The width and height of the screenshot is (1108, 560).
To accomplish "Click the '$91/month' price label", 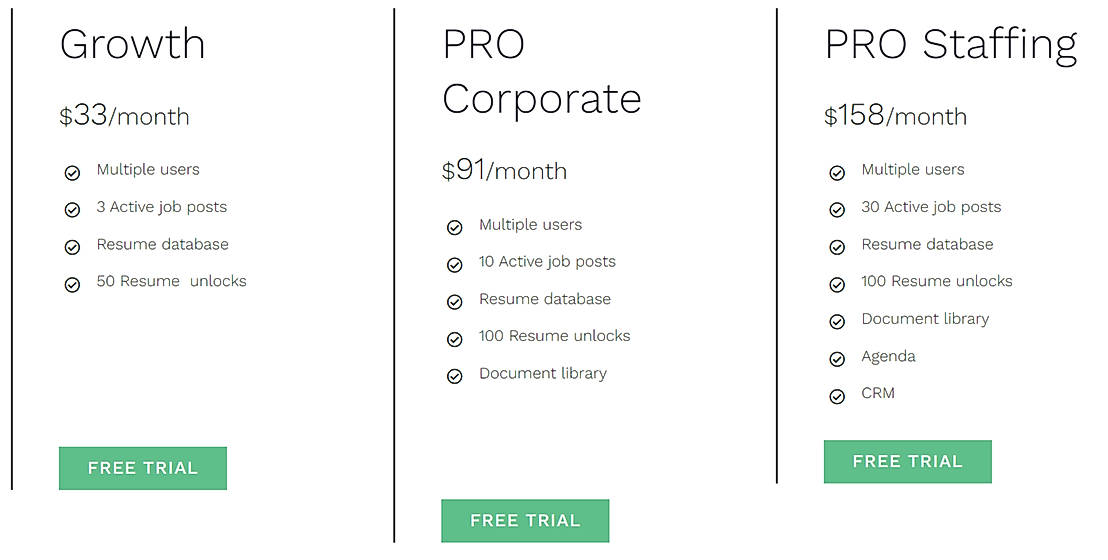I will [x=504, y=171].
